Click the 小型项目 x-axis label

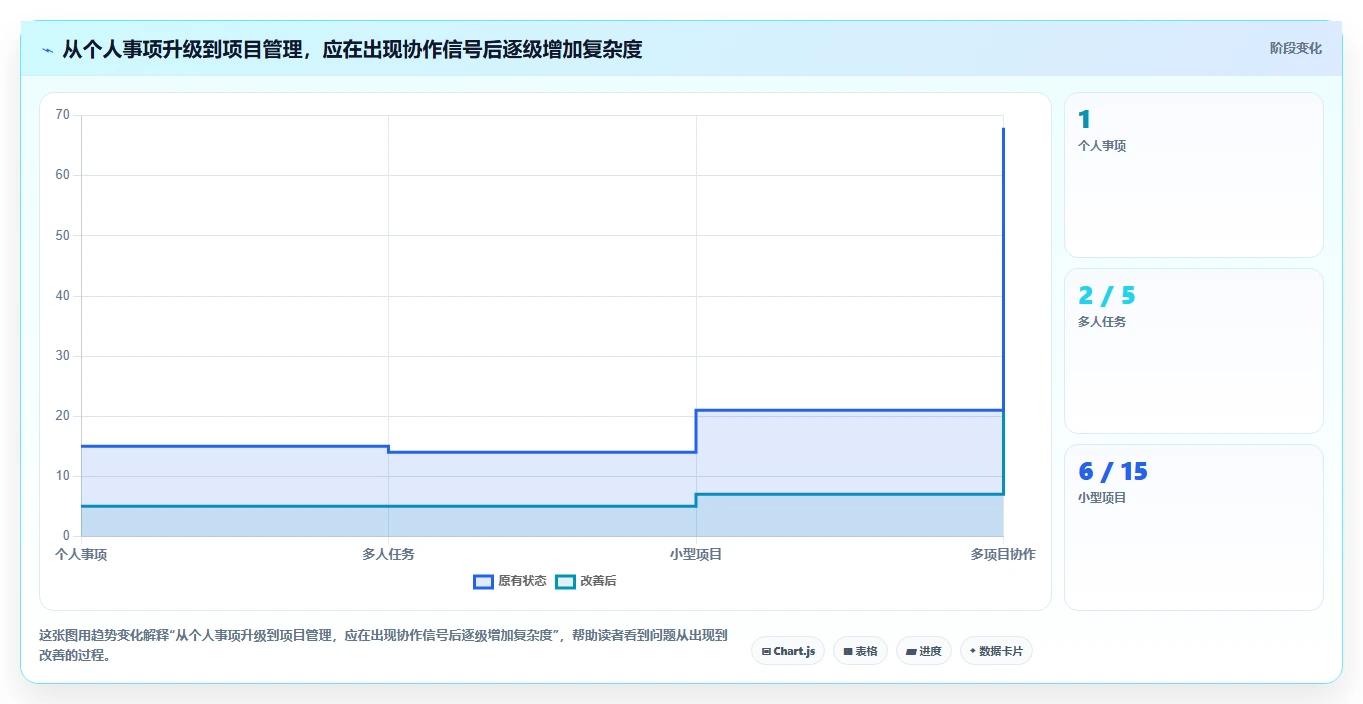point(696,554)
